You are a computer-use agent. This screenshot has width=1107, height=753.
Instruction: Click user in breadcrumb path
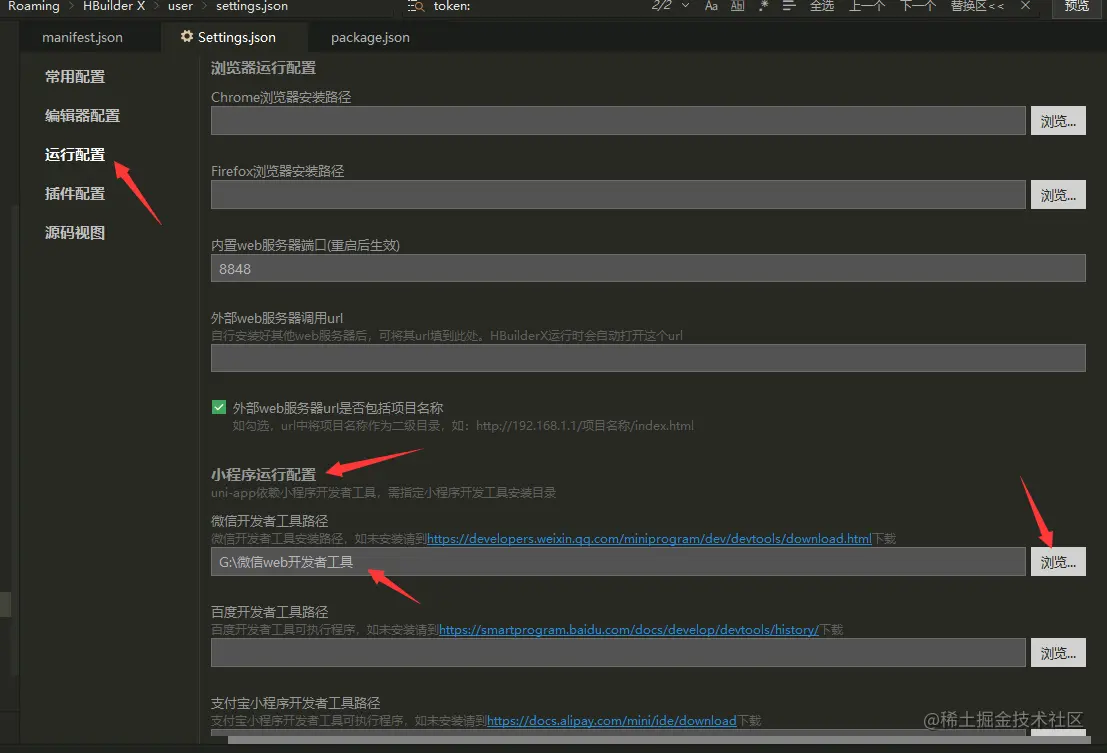[180, 6]
